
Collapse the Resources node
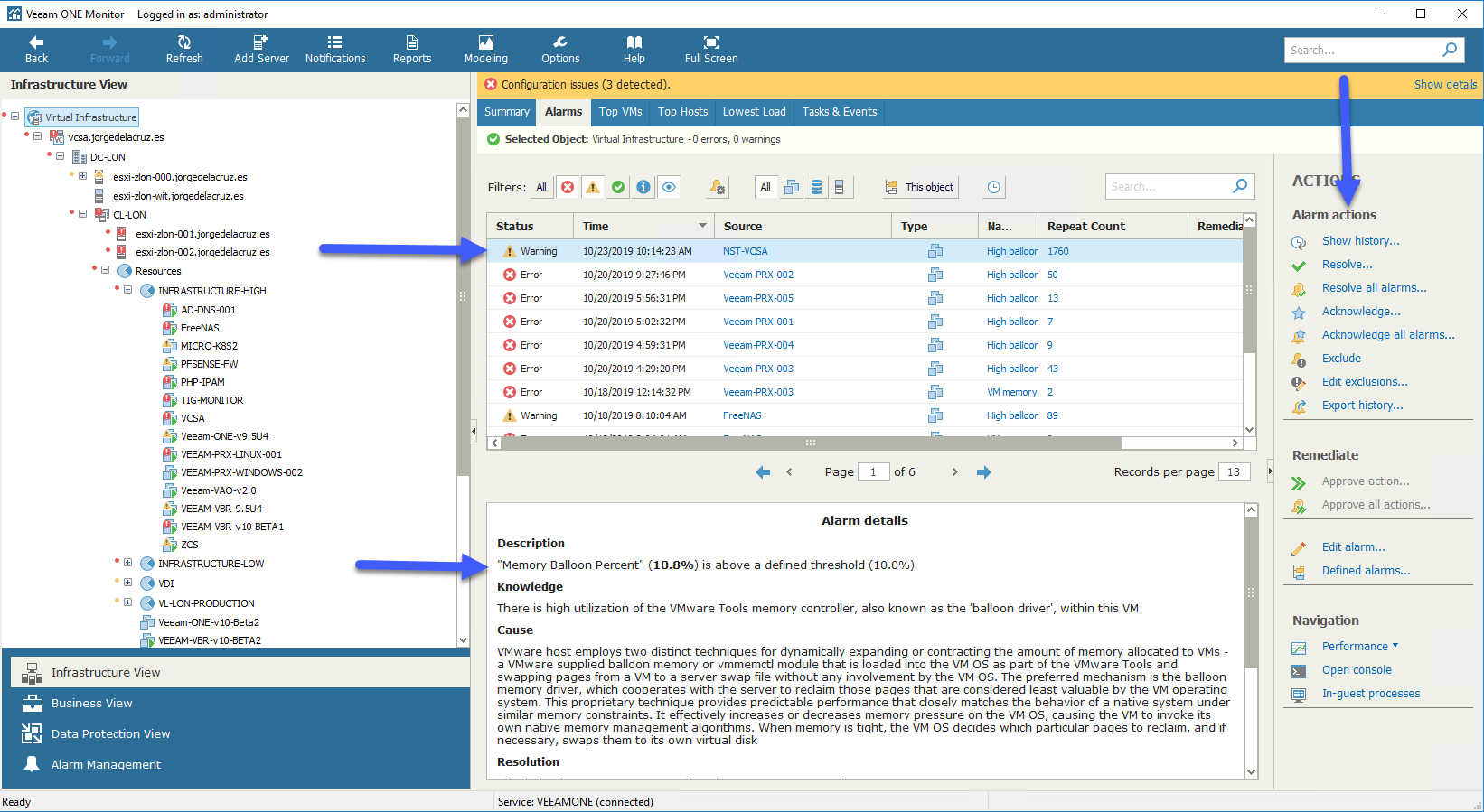point(106,270)
